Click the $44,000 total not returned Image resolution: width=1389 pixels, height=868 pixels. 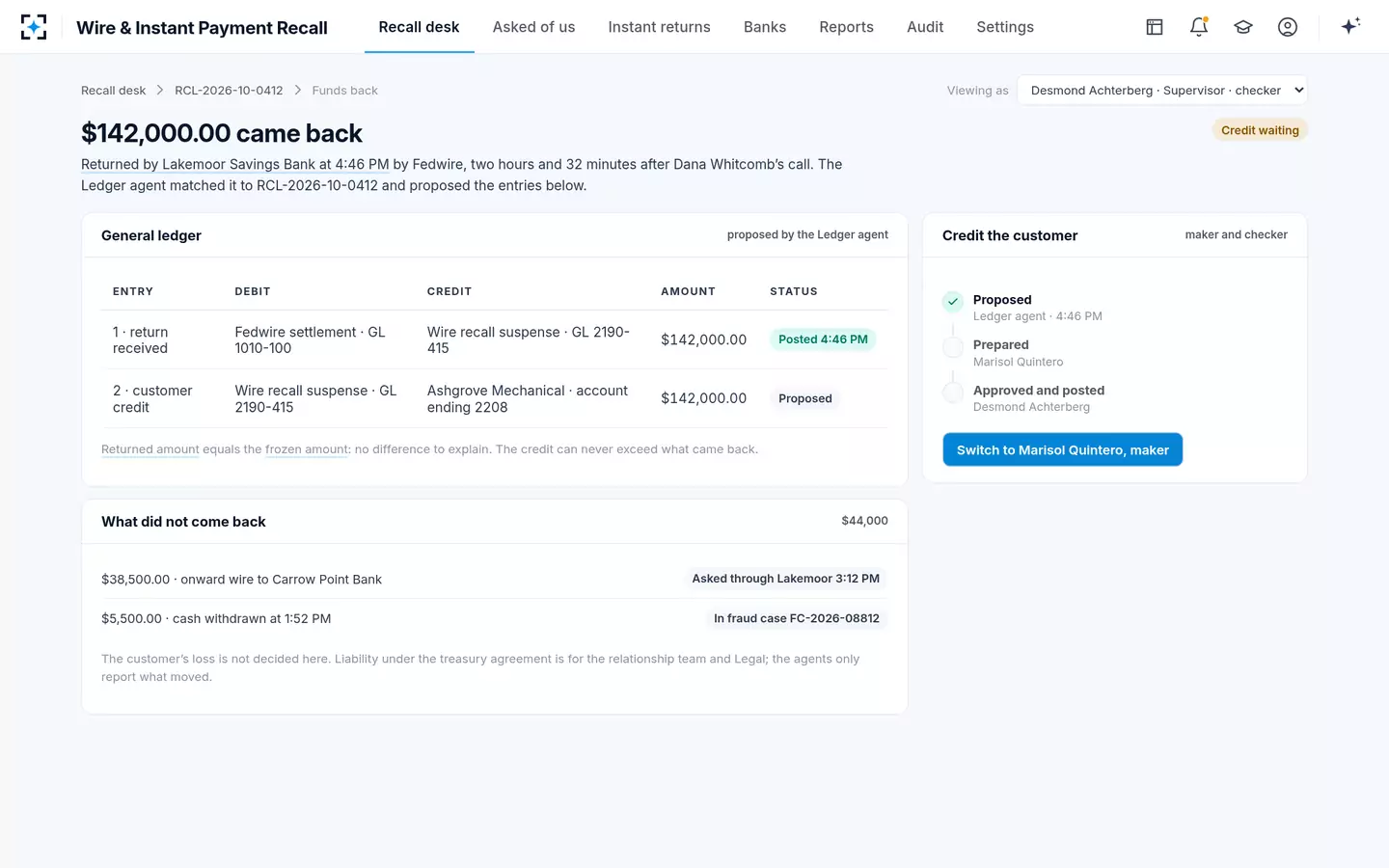click(864, 521)
